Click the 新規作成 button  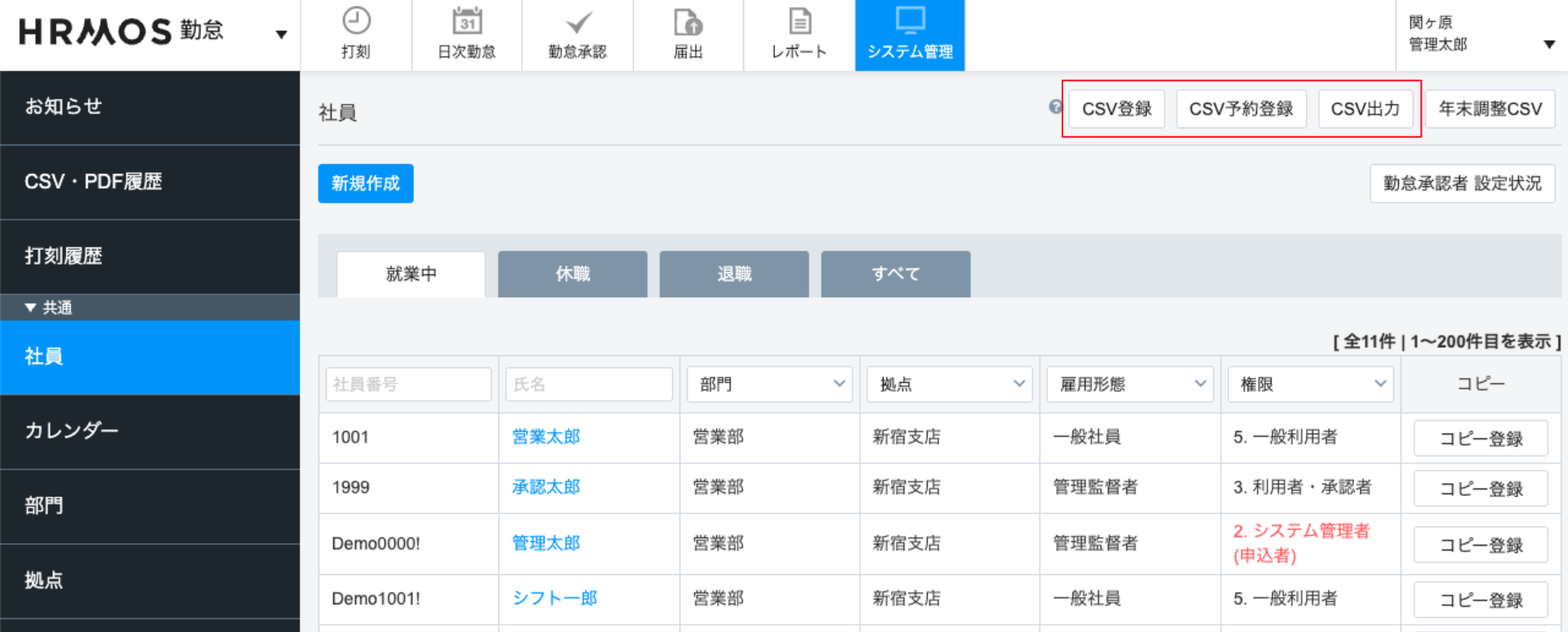(366, 184)
